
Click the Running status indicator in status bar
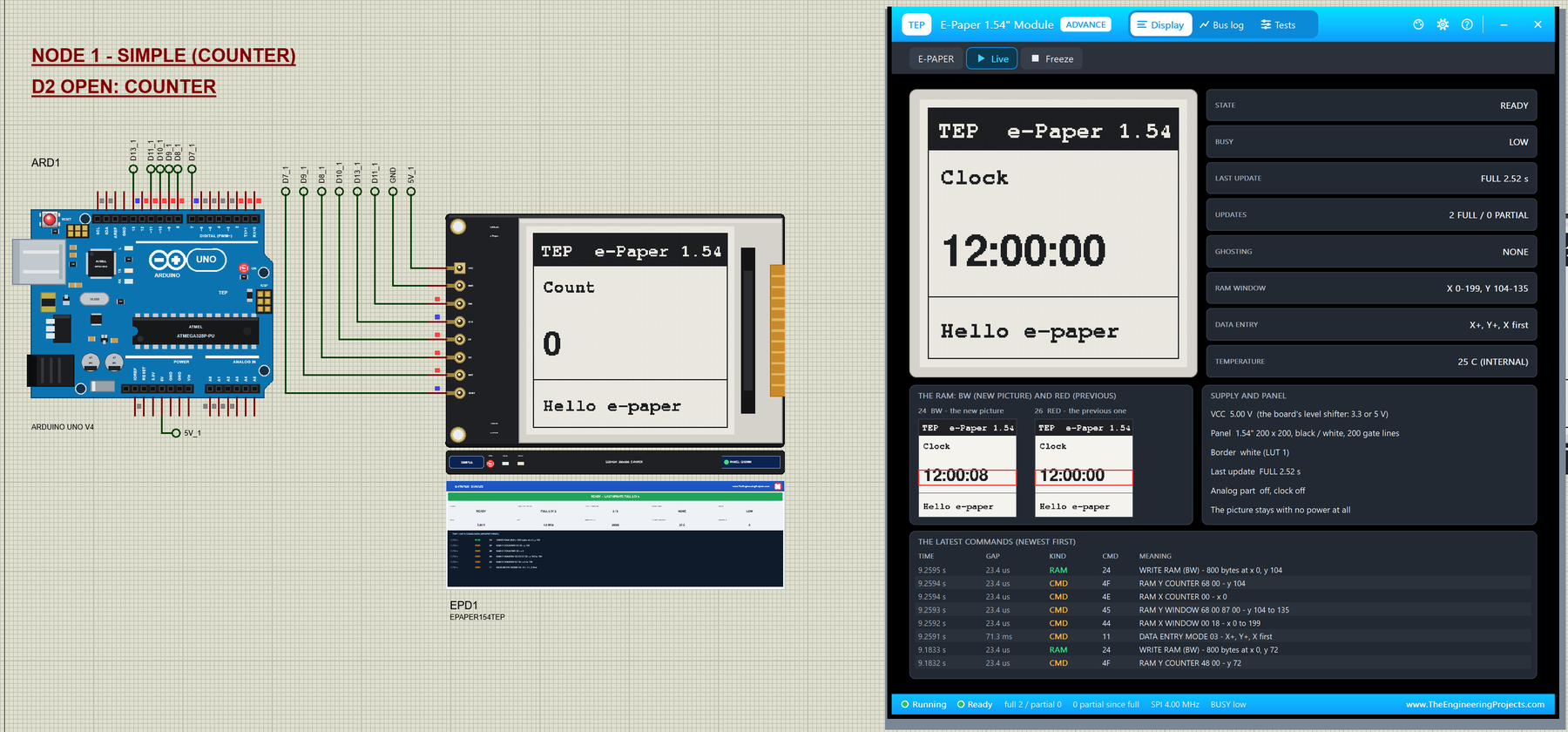pos(923,704)
